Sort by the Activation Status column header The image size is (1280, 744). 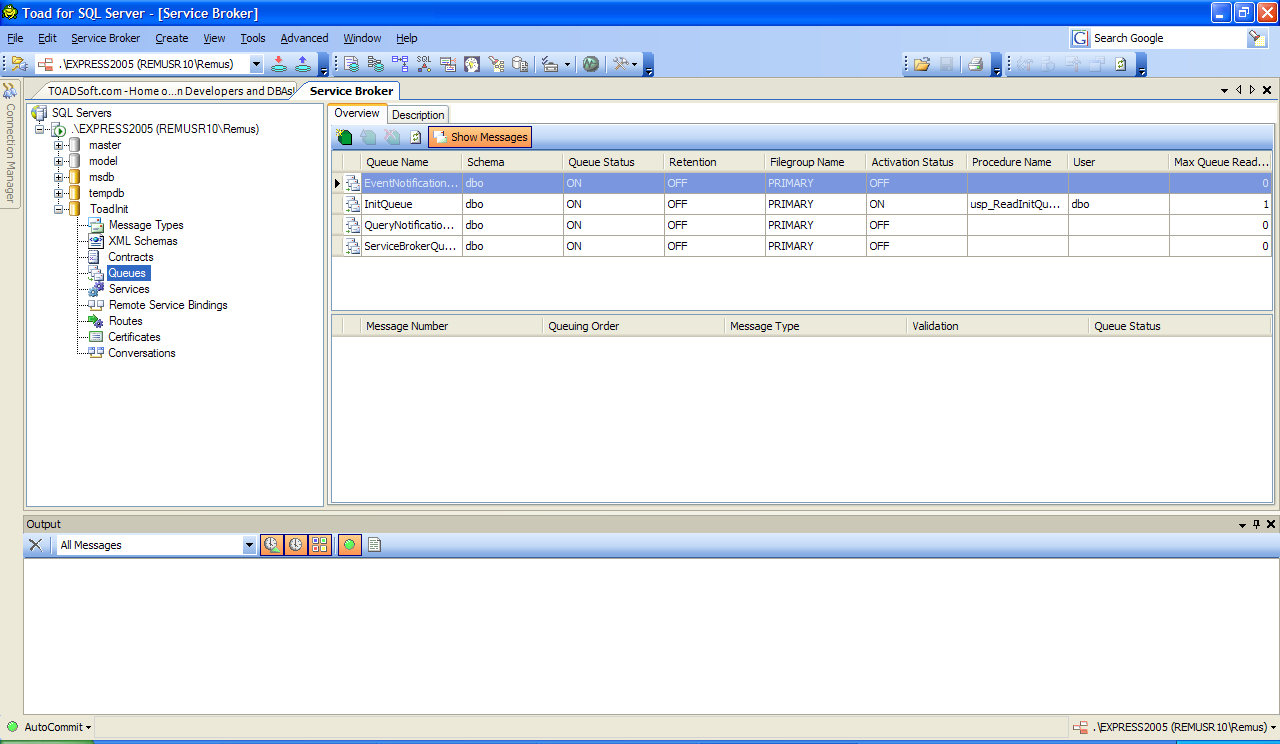[x=916, y=162]
